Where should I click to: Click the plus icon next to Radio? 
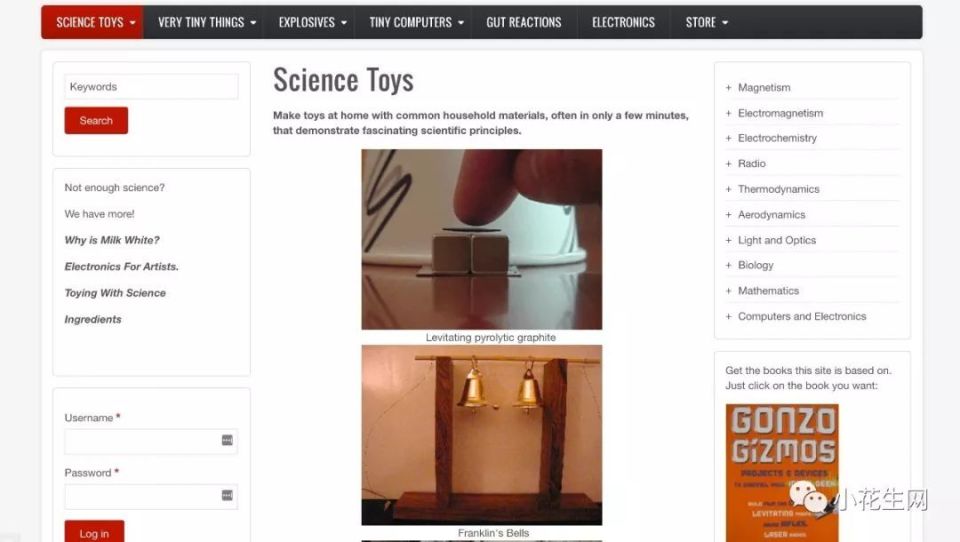coord(729,164)
